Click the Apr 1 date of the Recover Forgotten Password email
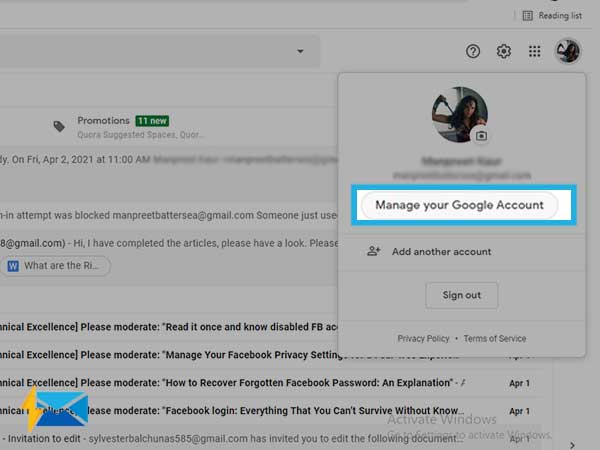 coord(519,383)
